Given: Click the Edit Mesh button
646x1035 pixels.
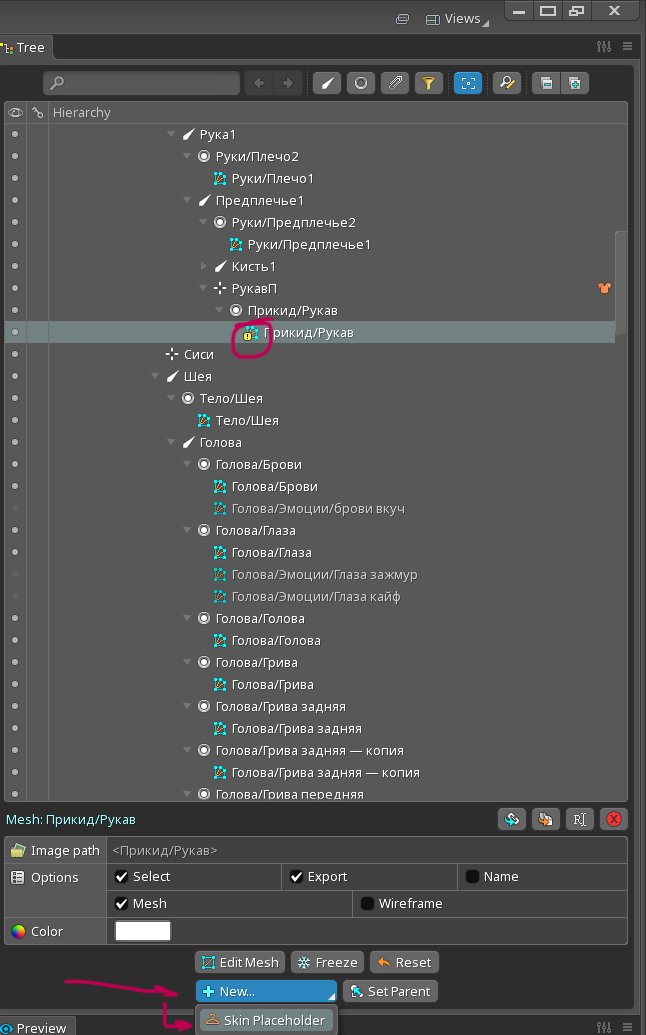Looking at the screenshot, I should tap(240, 962).
